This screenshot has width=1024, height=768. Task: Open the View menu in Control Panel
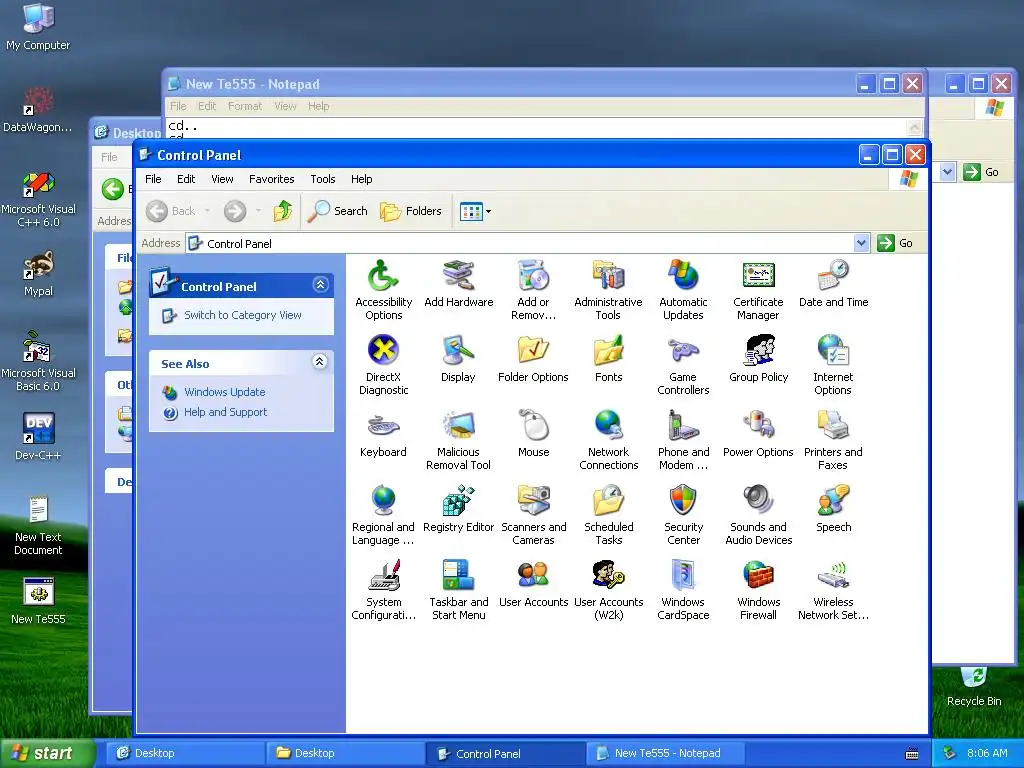[x=222, y=179]
